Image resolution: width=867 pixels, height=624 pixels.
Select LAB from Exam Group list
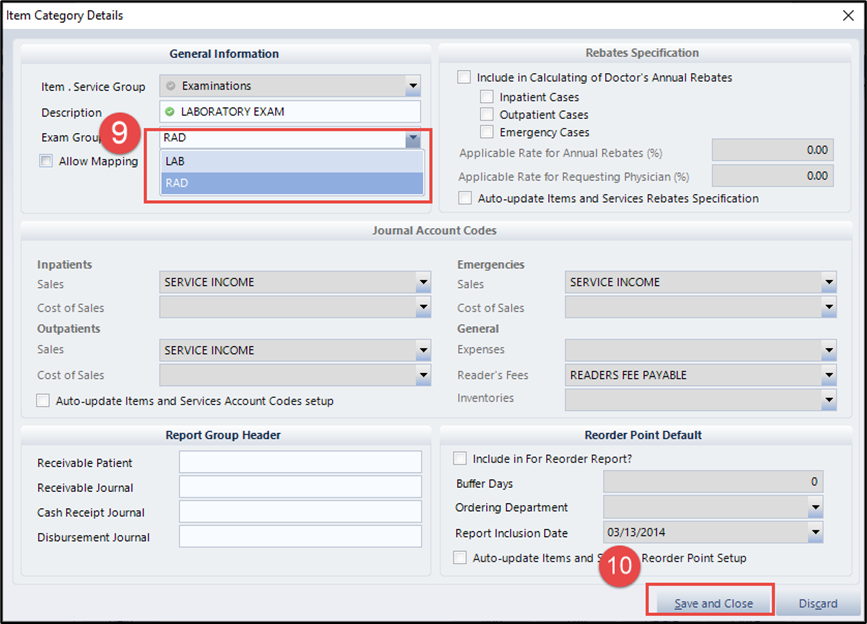(x=290, y=161)
